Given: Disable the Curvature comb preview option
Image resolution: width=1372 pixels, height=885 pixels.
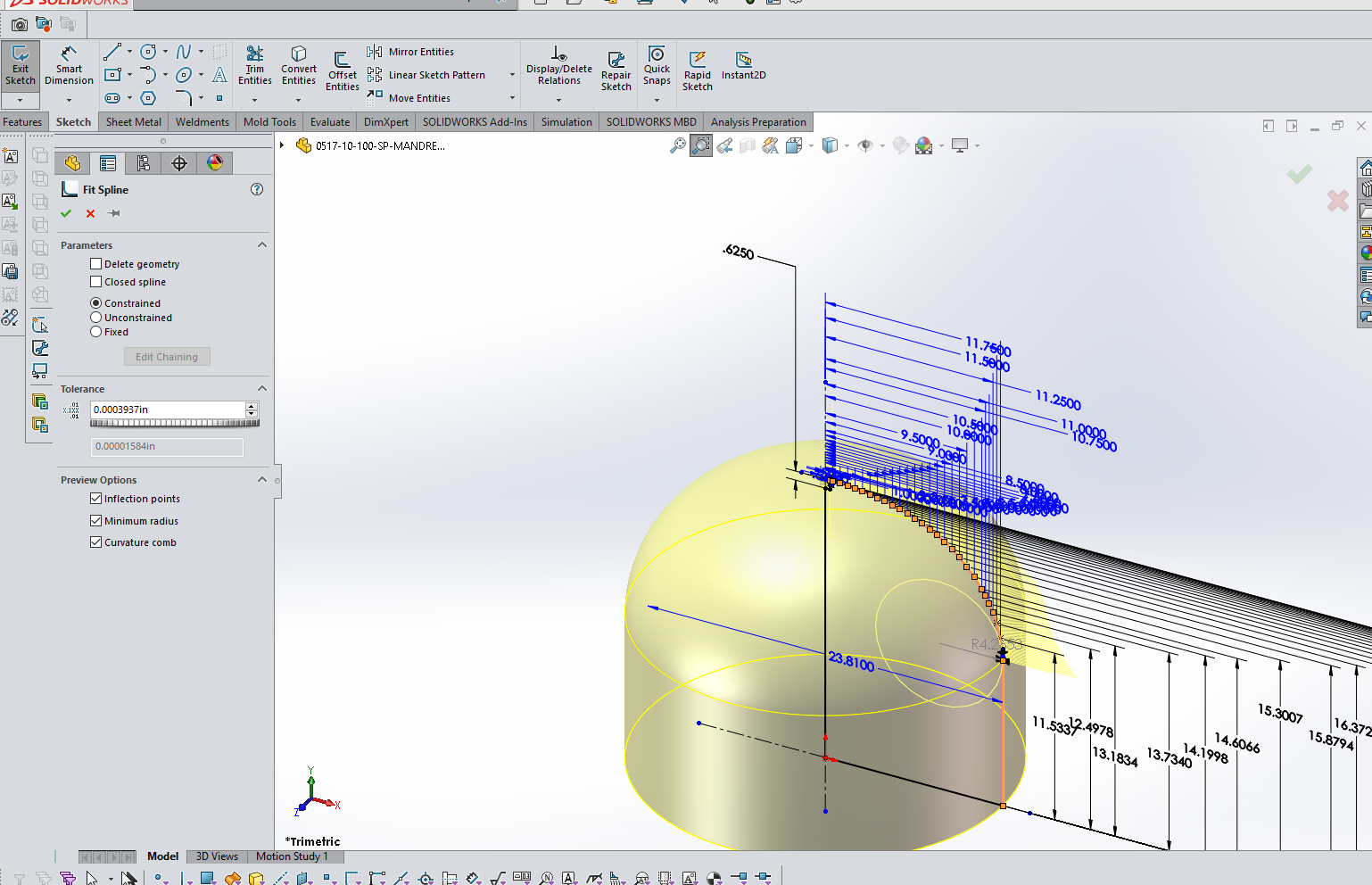Looking at the screenshot, I should point(95,542).
